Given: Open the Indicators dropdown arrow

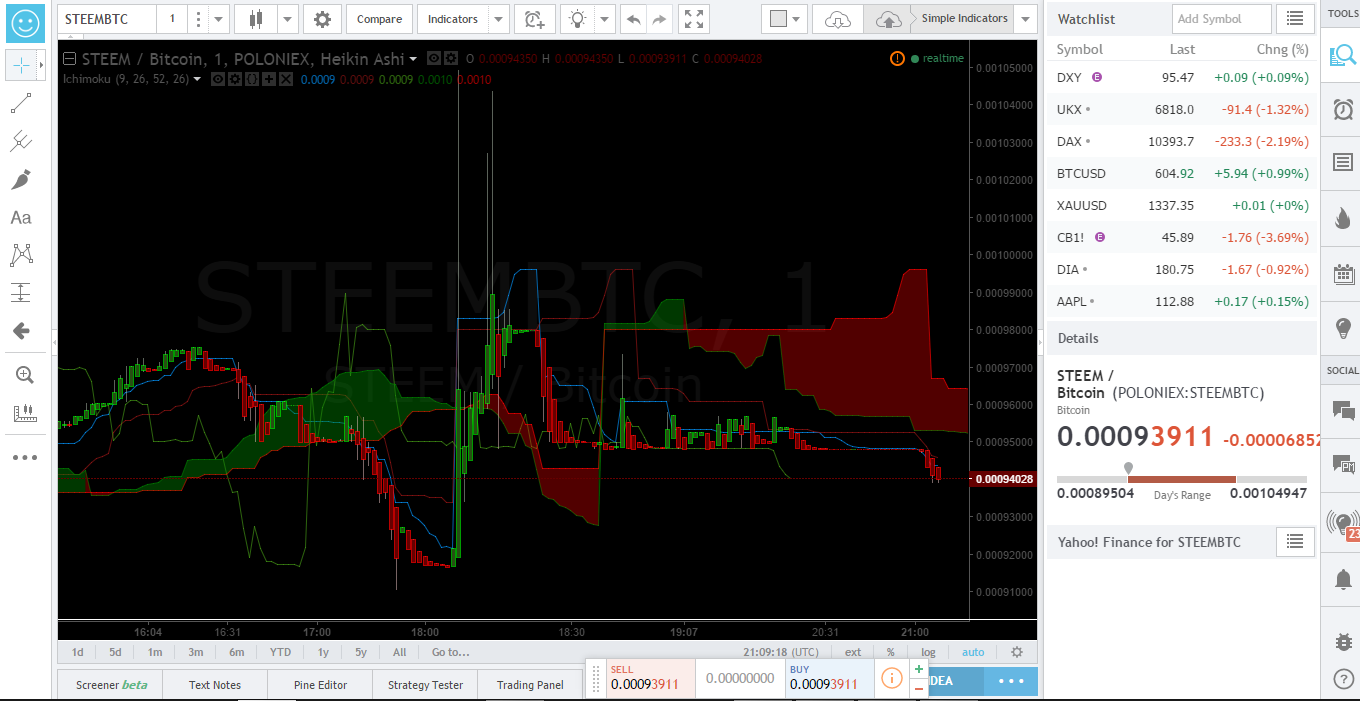Looking at the screenshot, I should 499,19.
